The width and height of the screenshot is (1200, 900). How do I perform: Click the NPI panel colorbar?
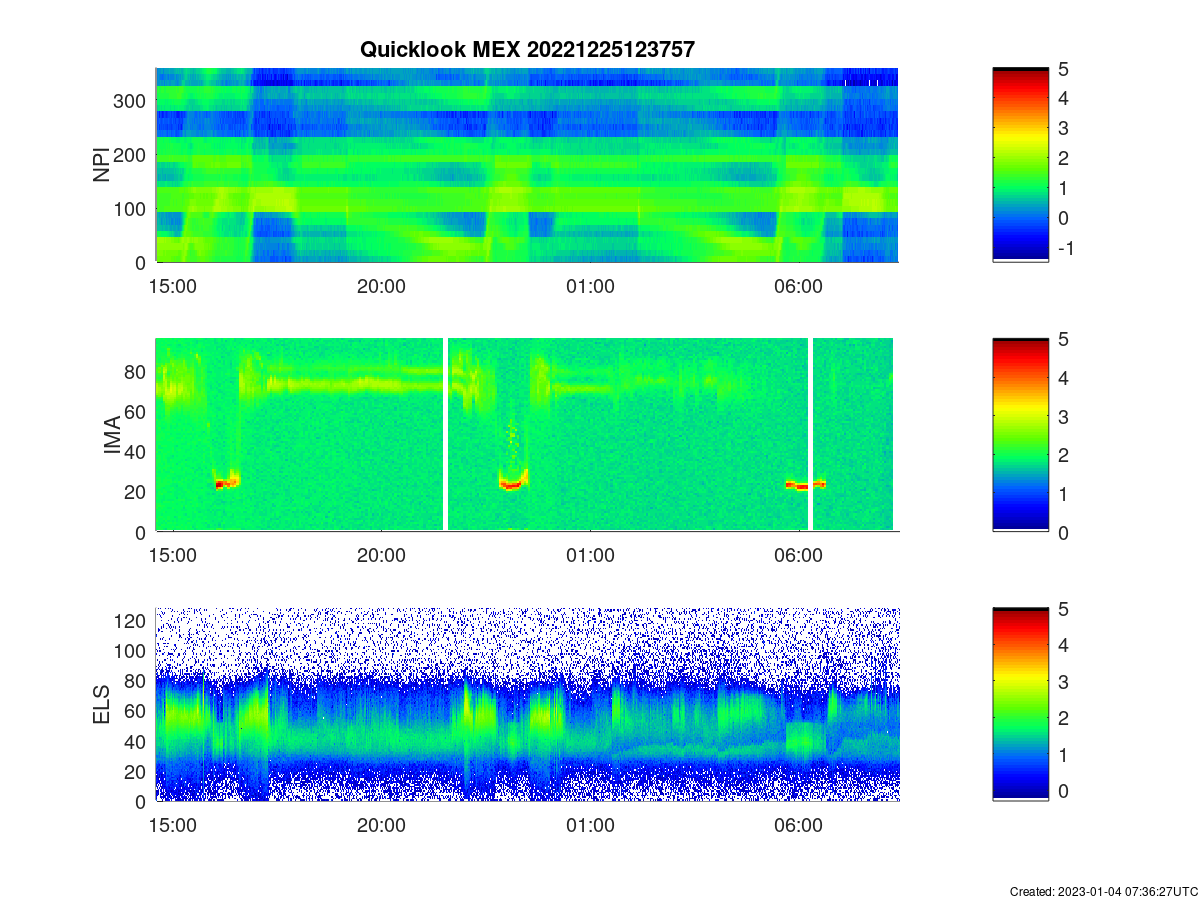(x=1020, y=165)
